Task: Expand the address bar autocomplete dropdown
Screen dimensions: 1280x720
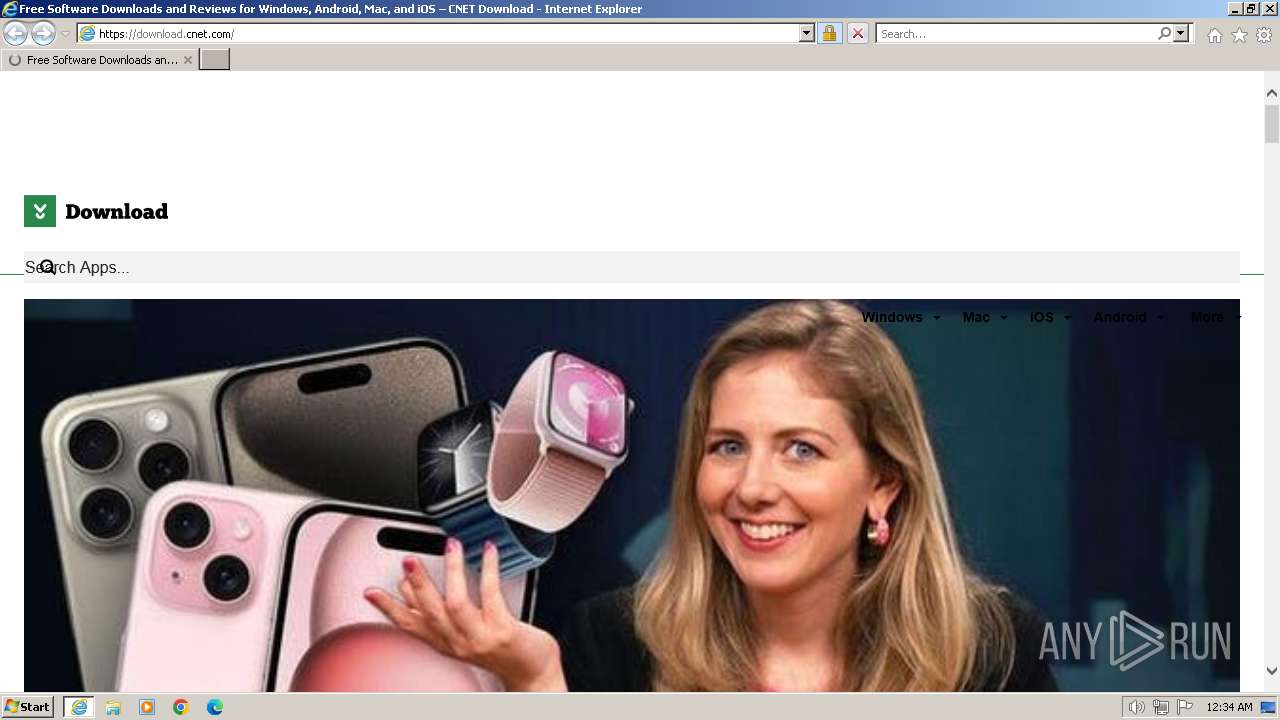Action: click(807, 34)
